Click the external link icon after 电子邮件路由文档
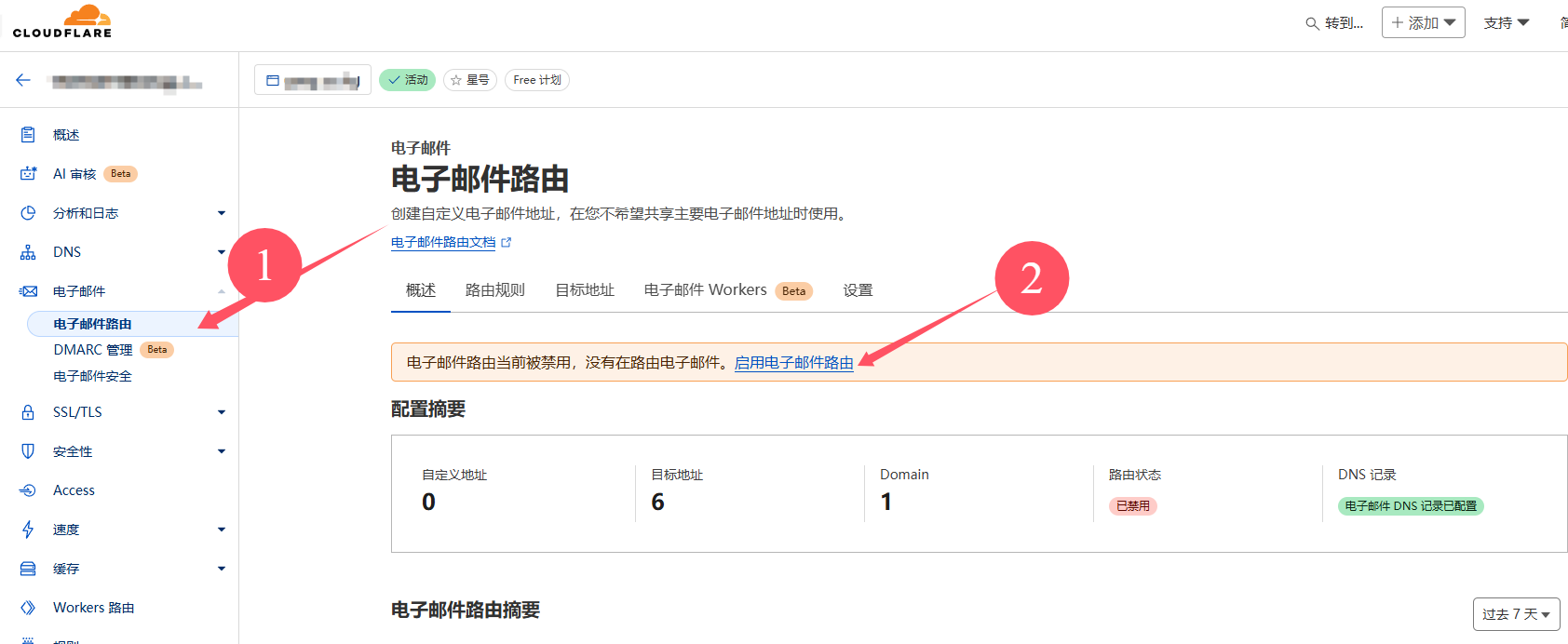Screen dimensions: 1568x644 tap(507, 242)
